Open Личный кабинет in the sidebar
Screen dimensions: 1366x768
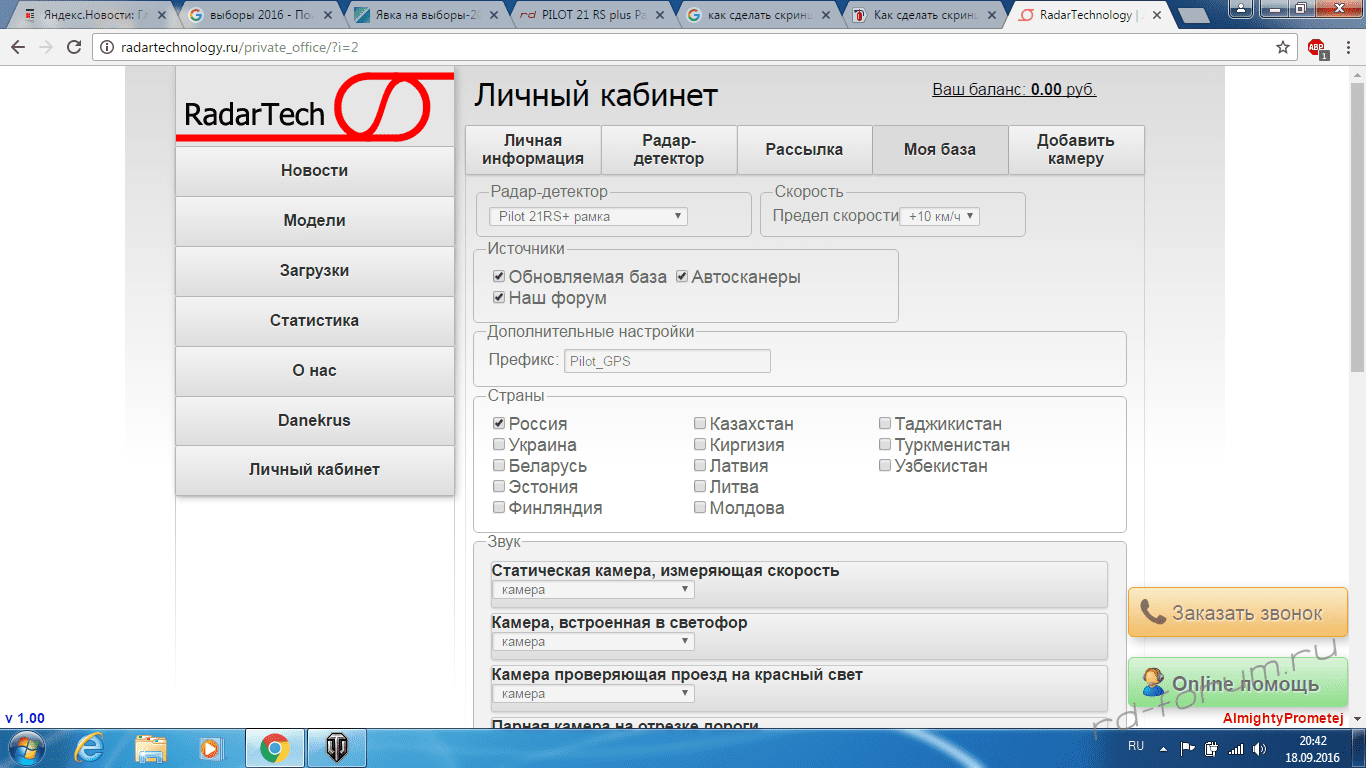pos(314,469)
